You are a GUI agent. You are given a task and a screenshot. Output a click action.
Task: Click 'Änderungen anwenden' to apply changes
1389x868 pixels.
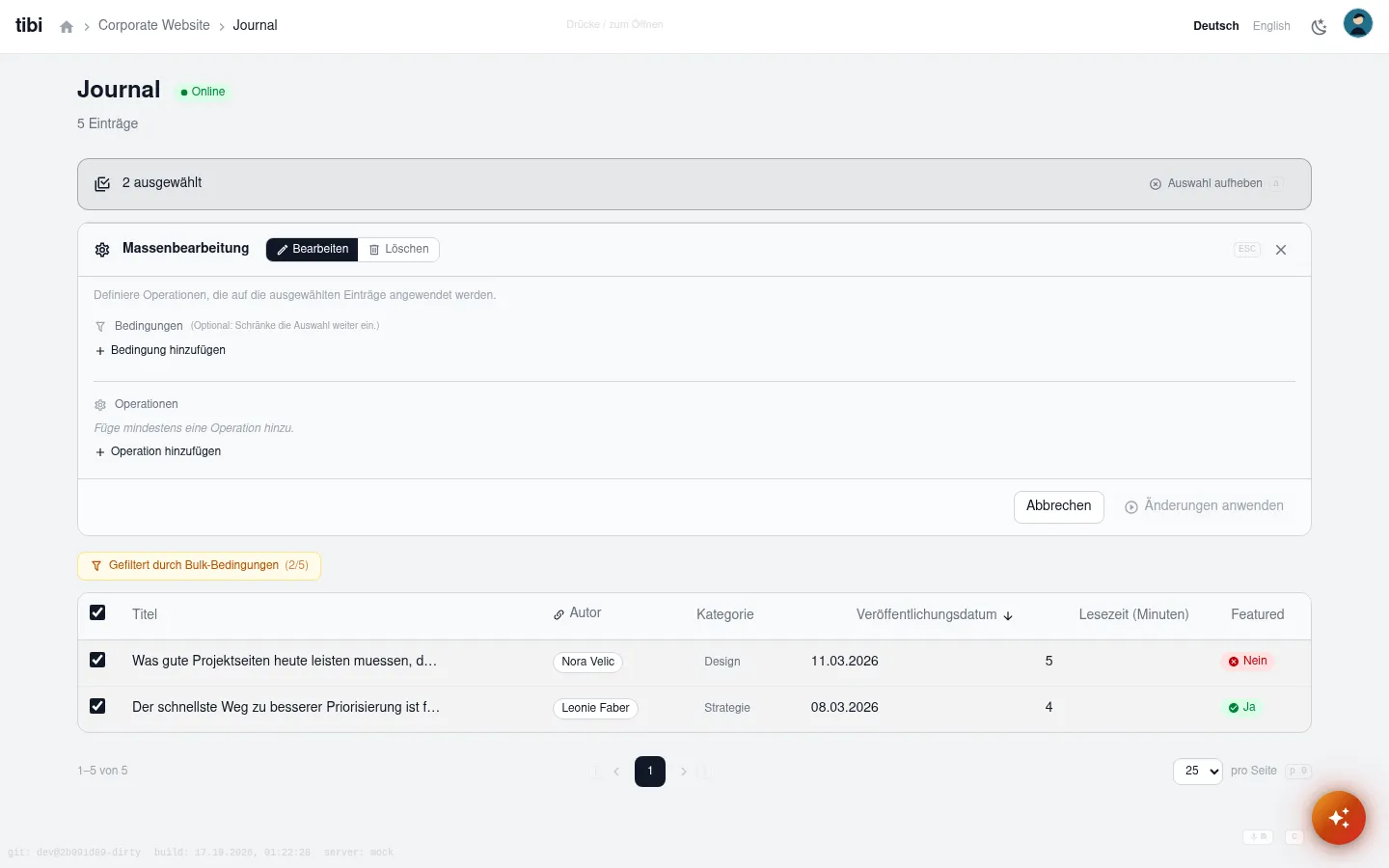[x=1204, y=506]
